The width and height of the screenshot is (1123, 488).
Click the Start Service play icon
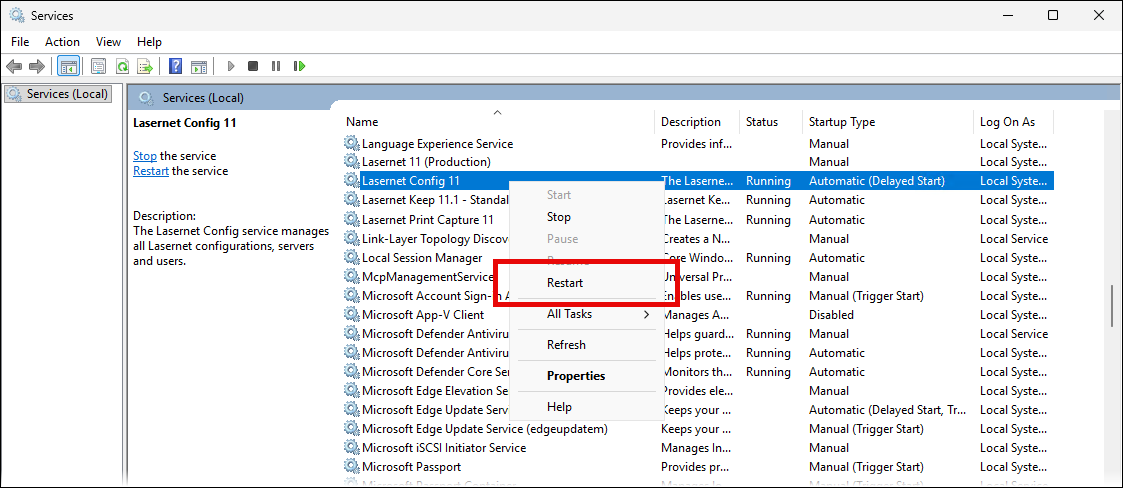tap(231, 66)
